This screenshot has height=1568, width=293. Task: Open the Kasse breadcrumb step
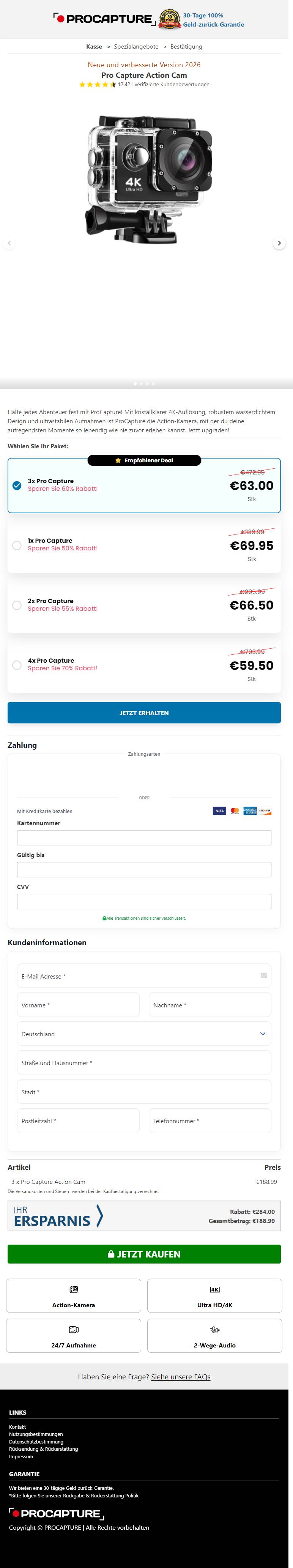94,47
